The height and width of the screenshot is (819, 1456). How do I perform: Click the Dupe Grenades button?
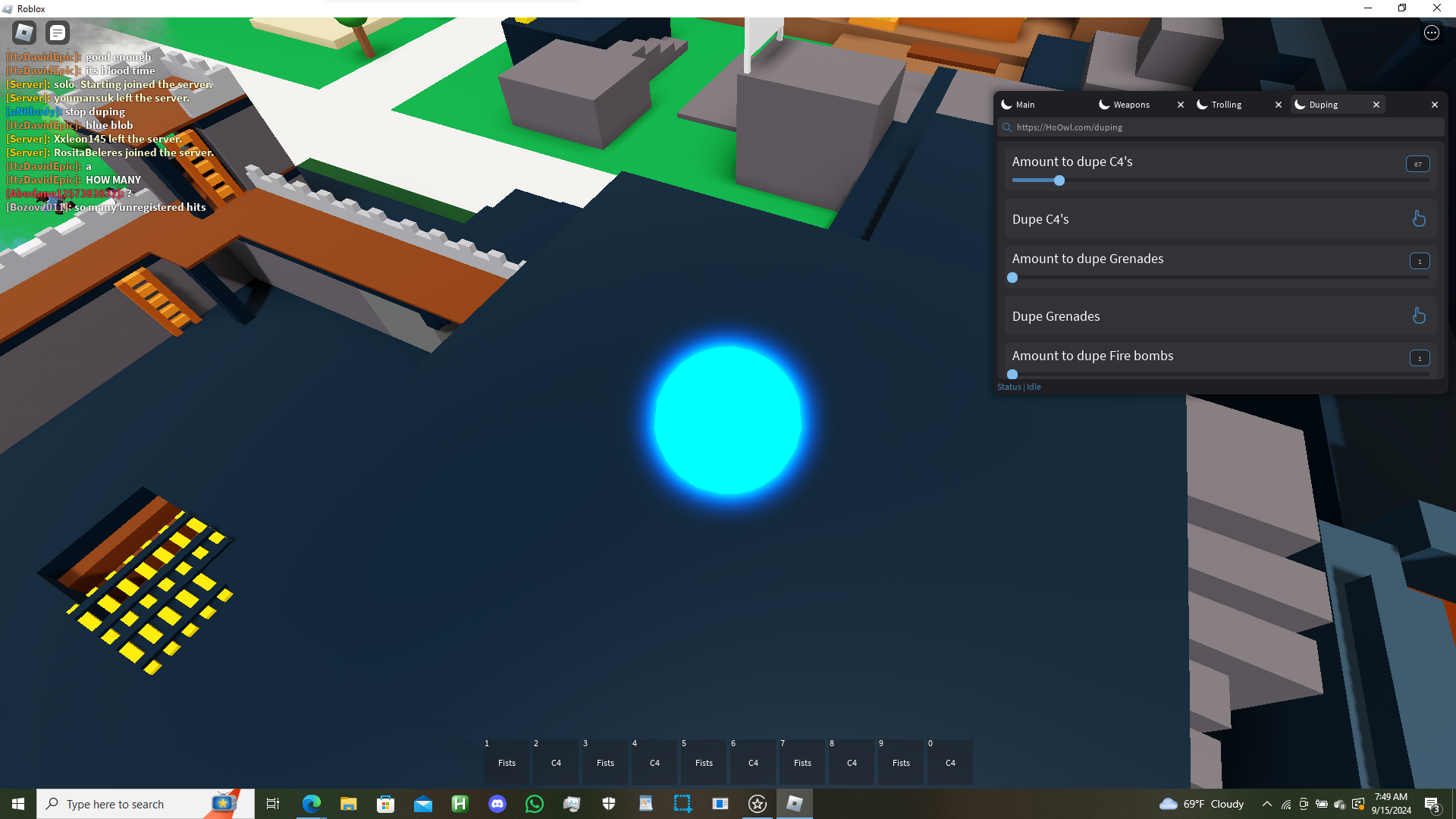click(x=1220, y=316)
